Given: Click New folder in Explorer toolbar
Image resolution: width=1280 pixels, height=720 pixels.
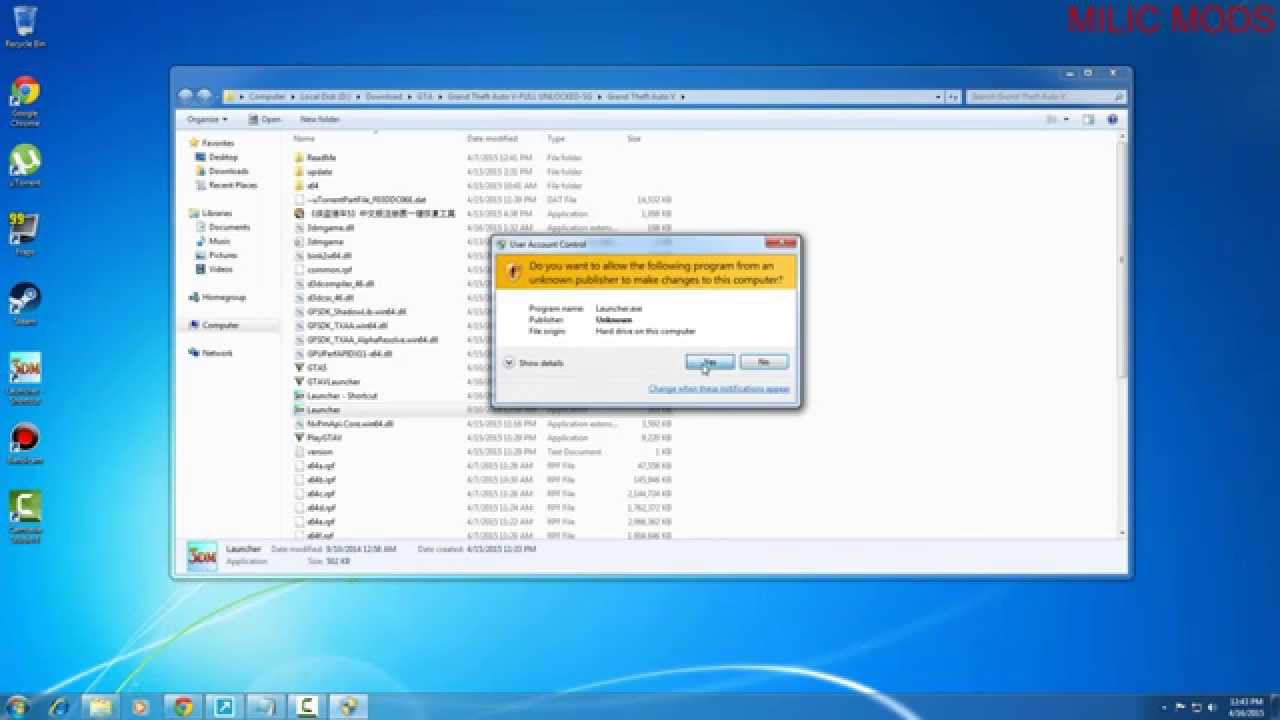Looking at the screenshot, I should tap(320, 119).
